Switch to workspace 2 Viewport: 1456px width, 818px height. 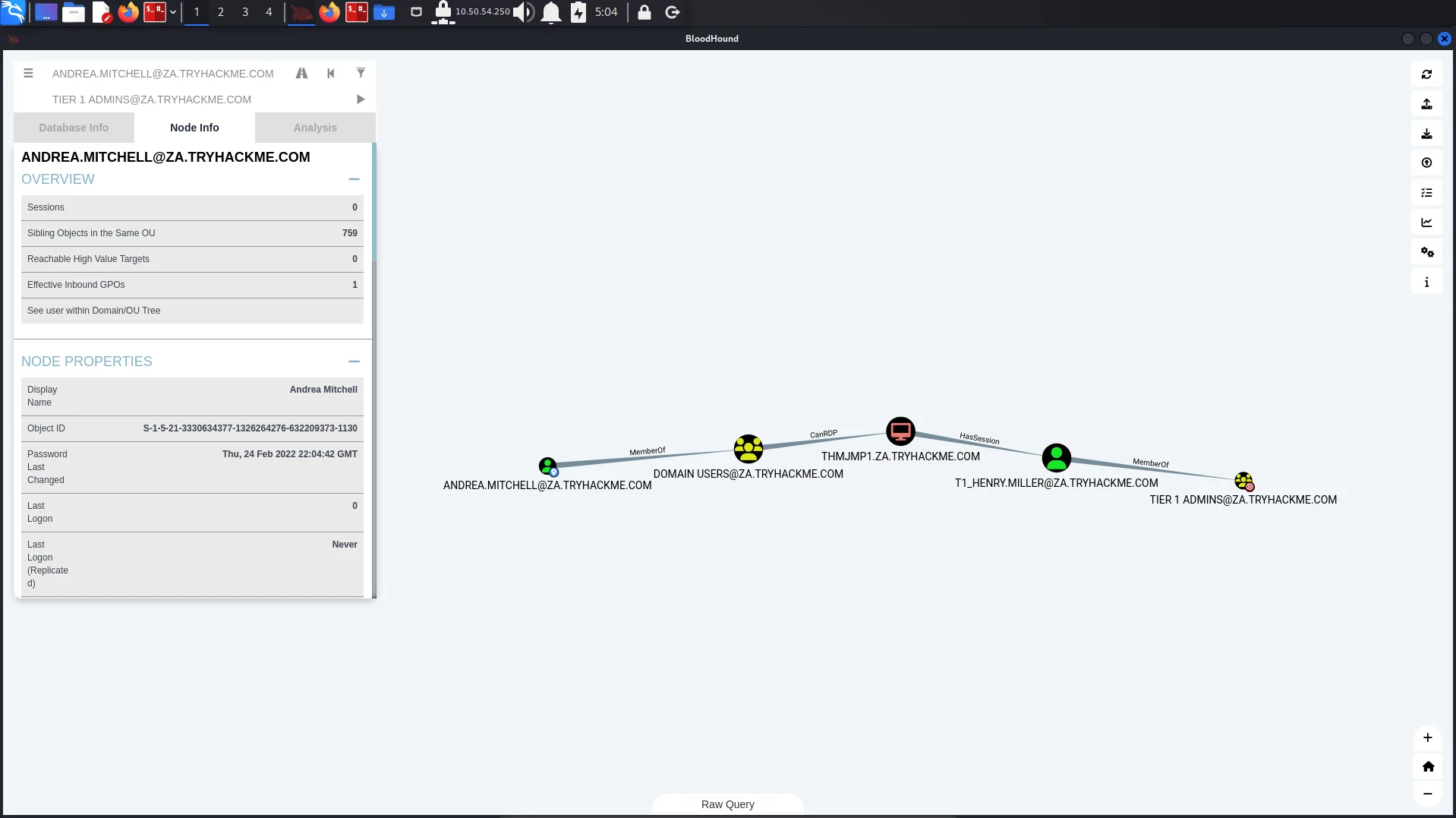point(221,12)
